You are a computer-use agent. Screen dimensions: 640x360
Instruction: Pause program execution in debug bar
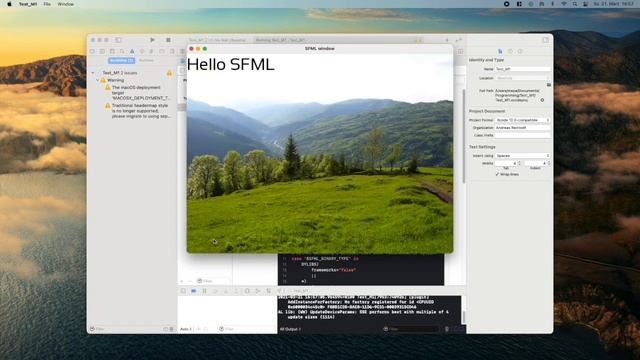204,291
